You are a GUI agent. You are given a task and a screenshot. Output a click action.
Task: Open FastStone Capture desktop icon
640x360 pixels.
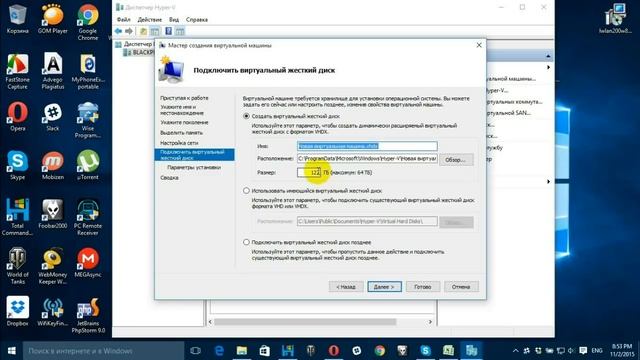point(17,71)
